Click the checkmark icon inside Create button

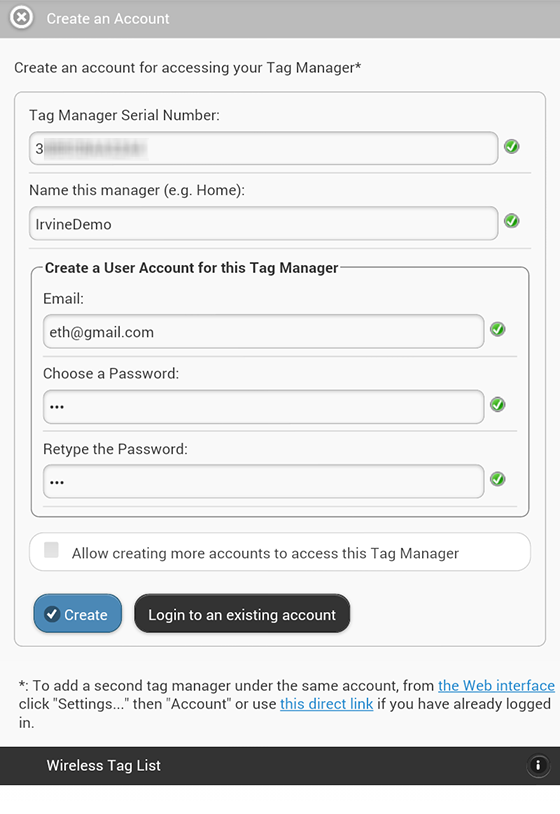[51, 614]
